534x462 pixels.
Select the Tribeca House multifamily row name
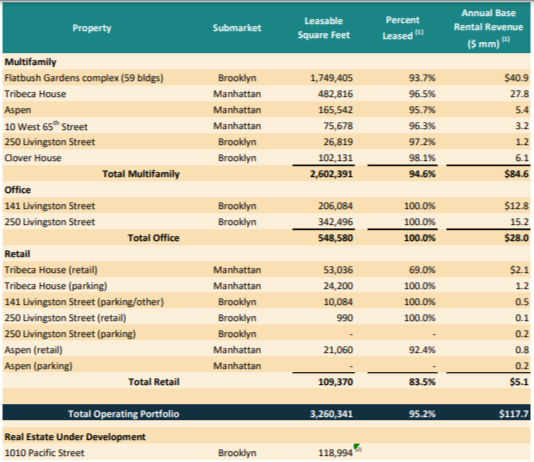pos(35,94)
